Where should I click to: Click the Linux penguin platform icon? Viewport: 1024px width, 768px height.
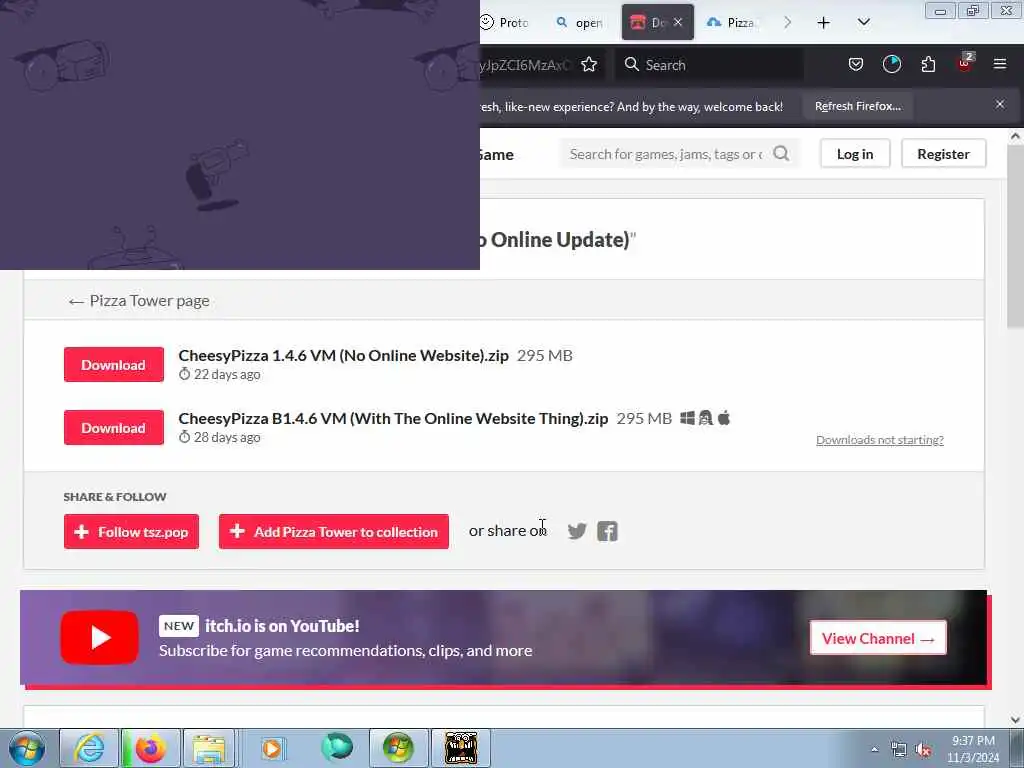click(705, 418)
